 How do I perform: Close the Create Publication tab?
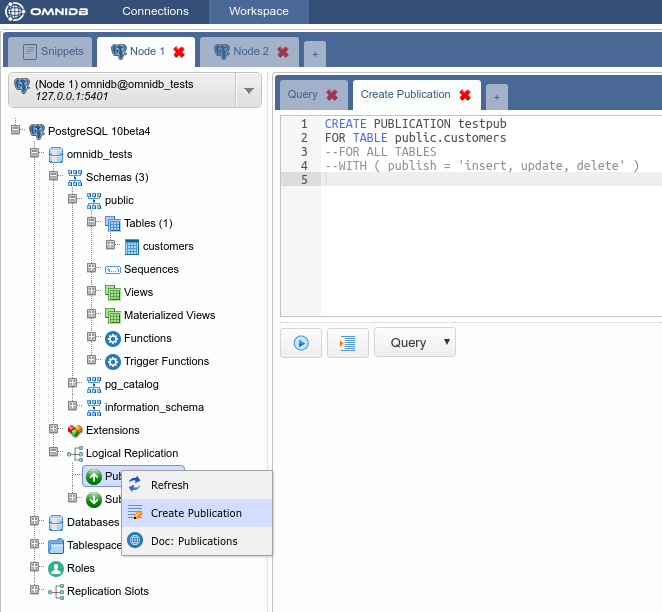tap(464, 95)
